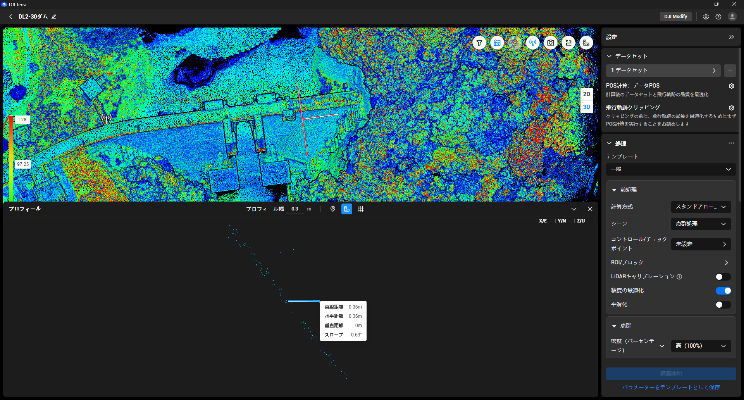The image size is (744, 400).
Task: Open density percentage type dropdown
Action: (662, 346)
